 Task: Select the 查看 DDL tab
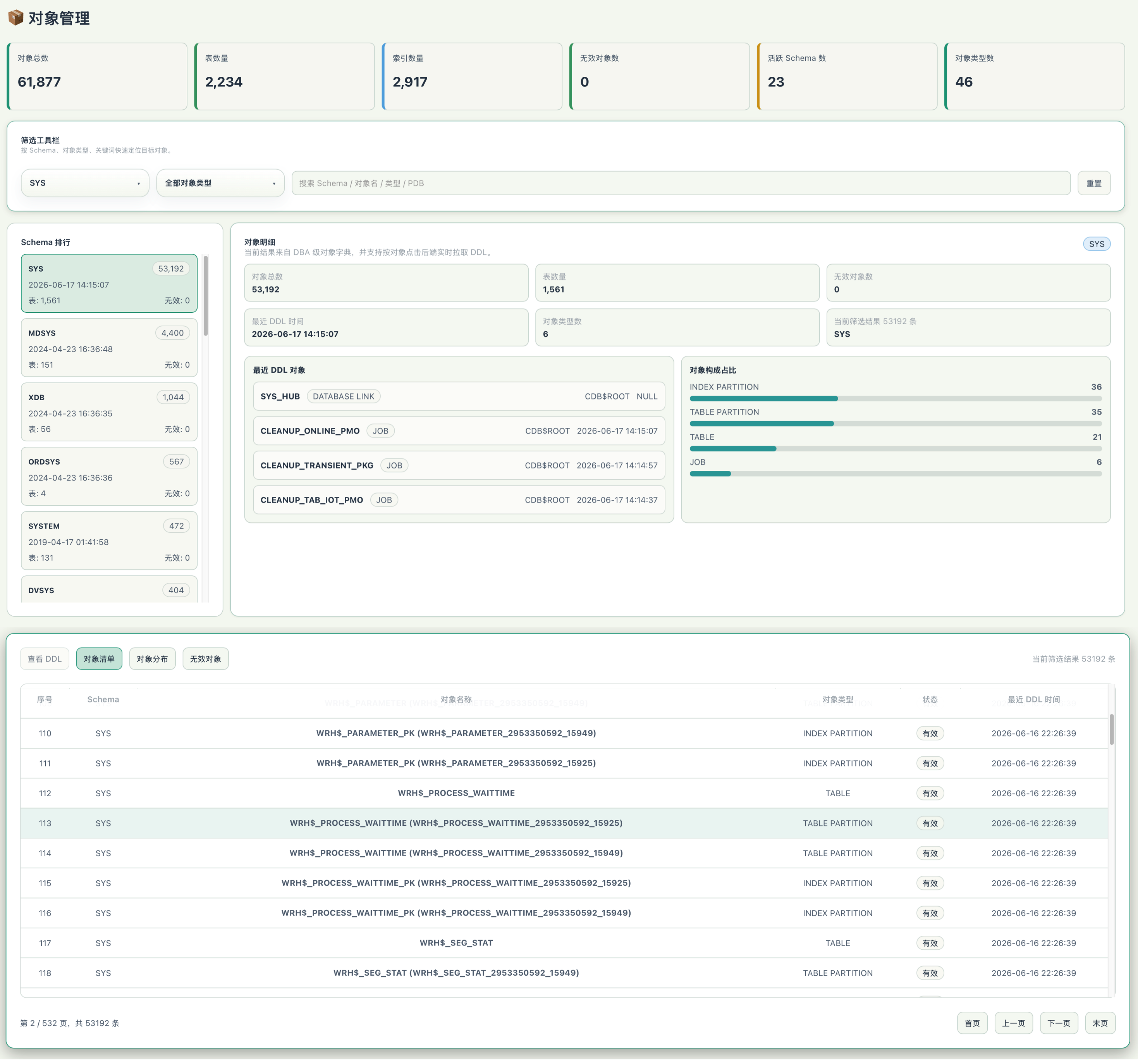click(x=45, y=659)
